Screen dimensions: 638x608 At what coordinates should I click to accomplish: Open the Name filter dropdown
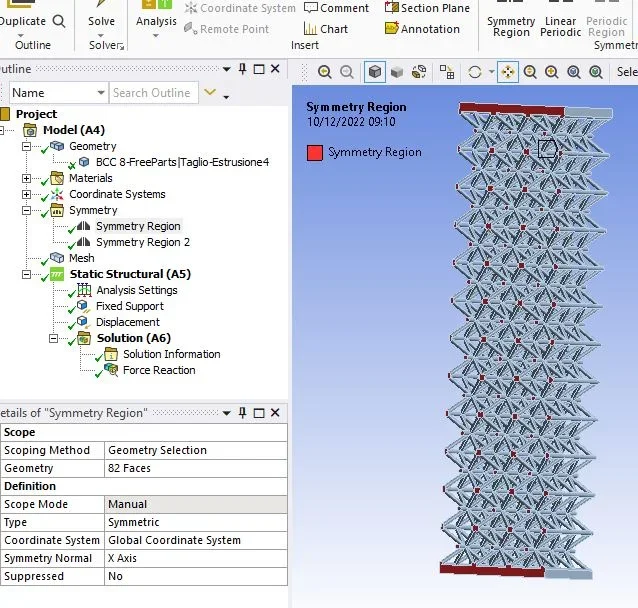coord(99,93)
